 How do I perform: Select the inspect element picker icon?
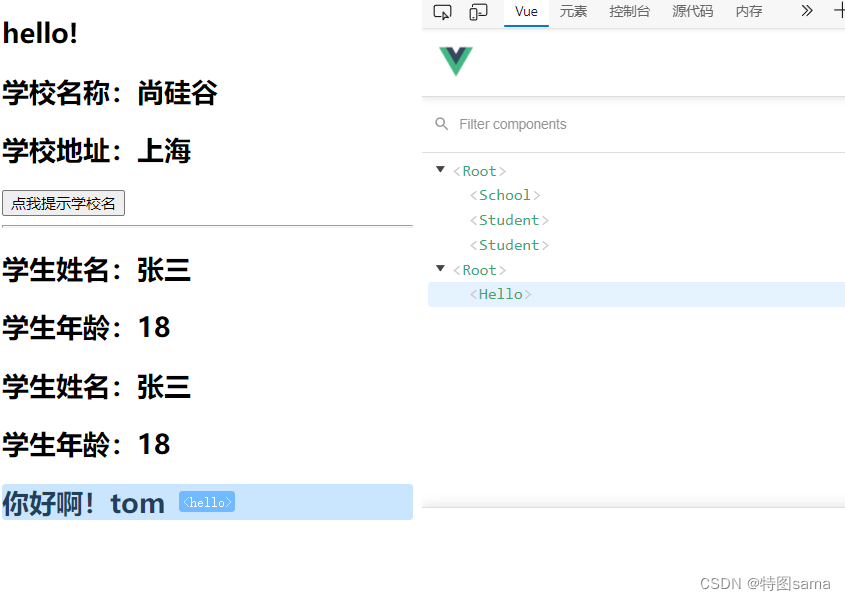[442, 11]
